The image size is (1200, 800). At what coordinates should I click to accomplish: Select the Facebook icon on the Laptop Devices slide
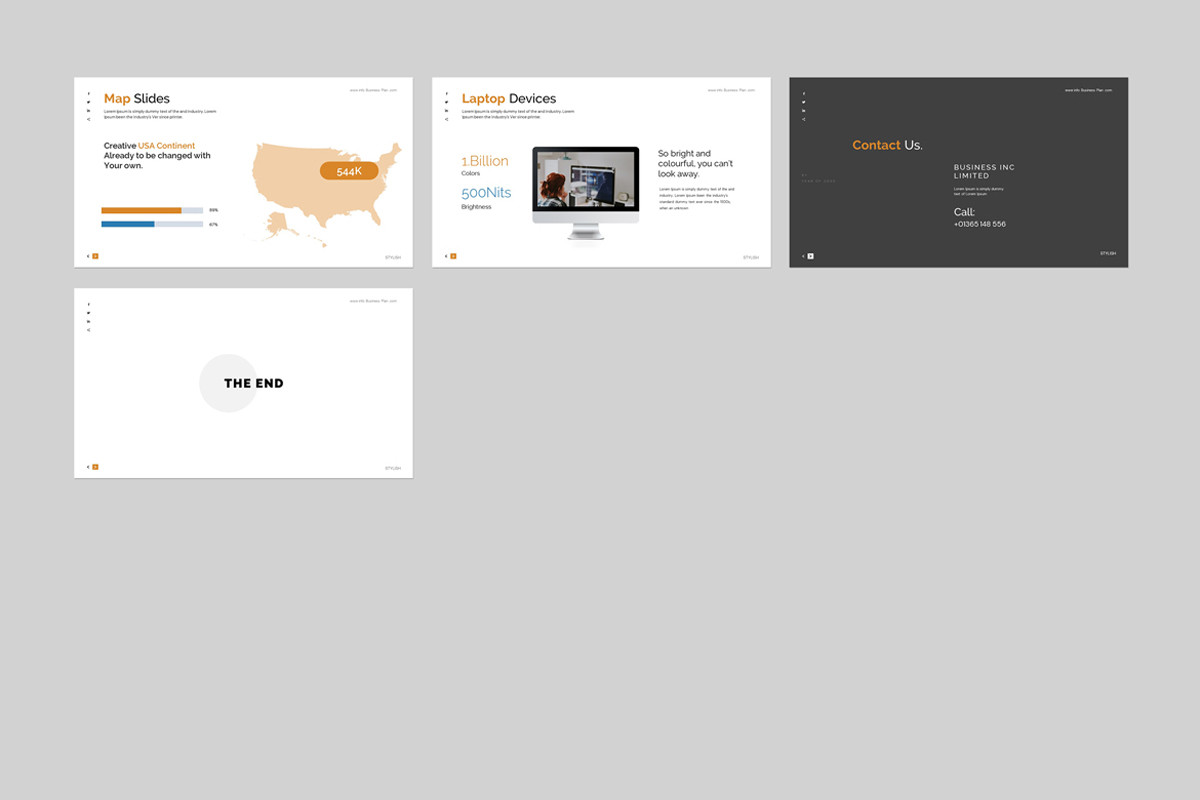(x=447, y=93)
